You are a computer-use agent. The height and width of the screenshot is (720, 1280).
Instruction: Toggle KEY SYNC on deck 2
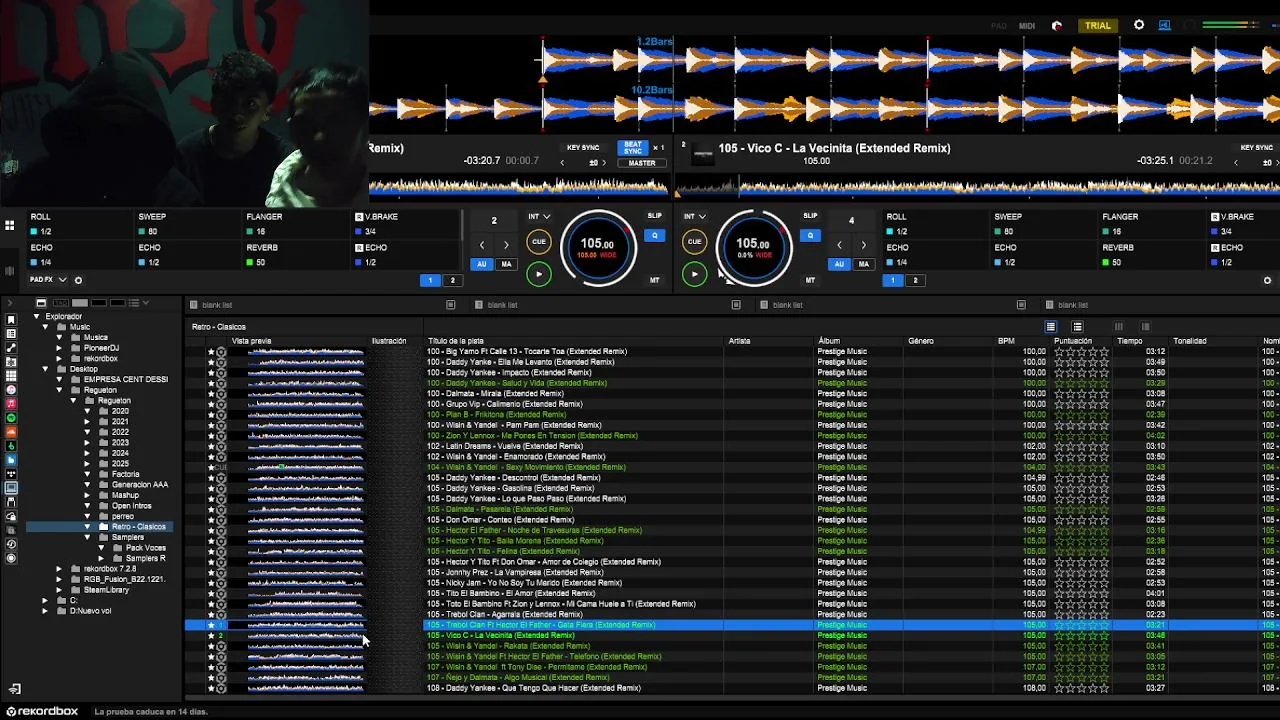(x=1256, y=148)
